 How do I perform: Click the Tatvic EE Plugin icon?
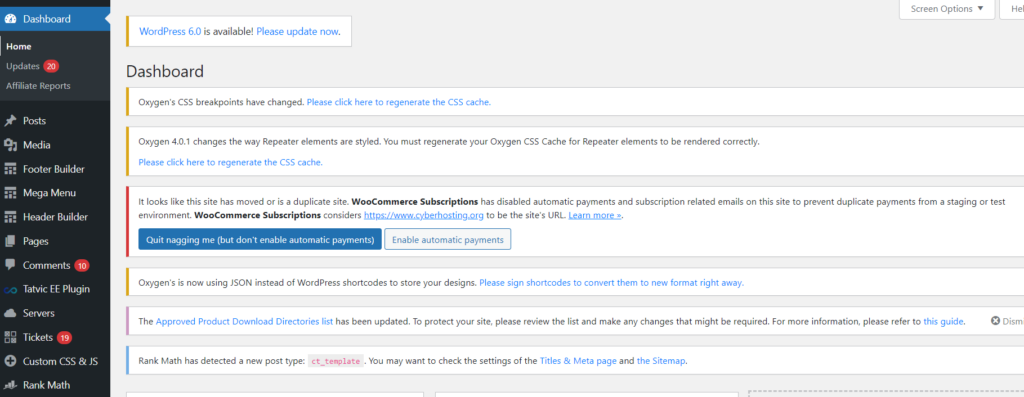point(10,289)
